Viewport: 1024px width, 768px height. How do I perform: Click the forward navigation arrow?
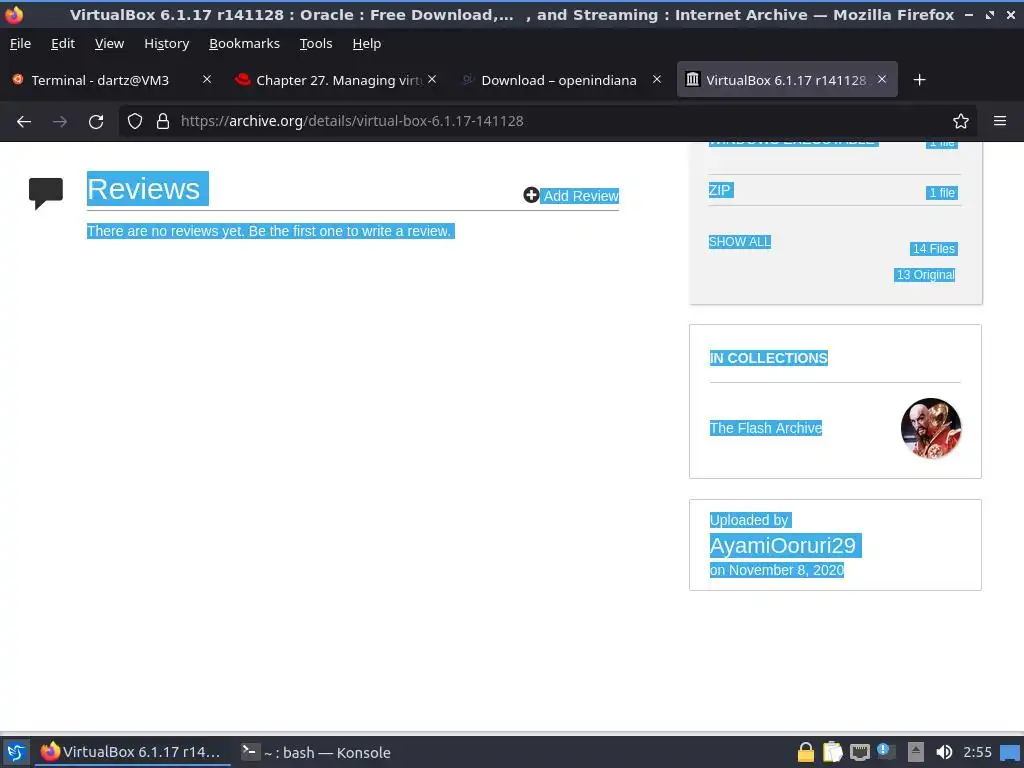(60, 121)
